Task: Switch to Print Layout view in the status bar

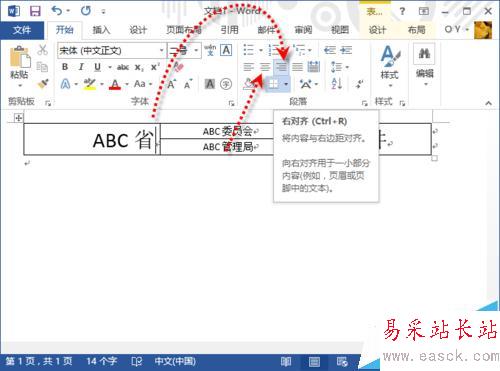Action: tap(314, 361)
